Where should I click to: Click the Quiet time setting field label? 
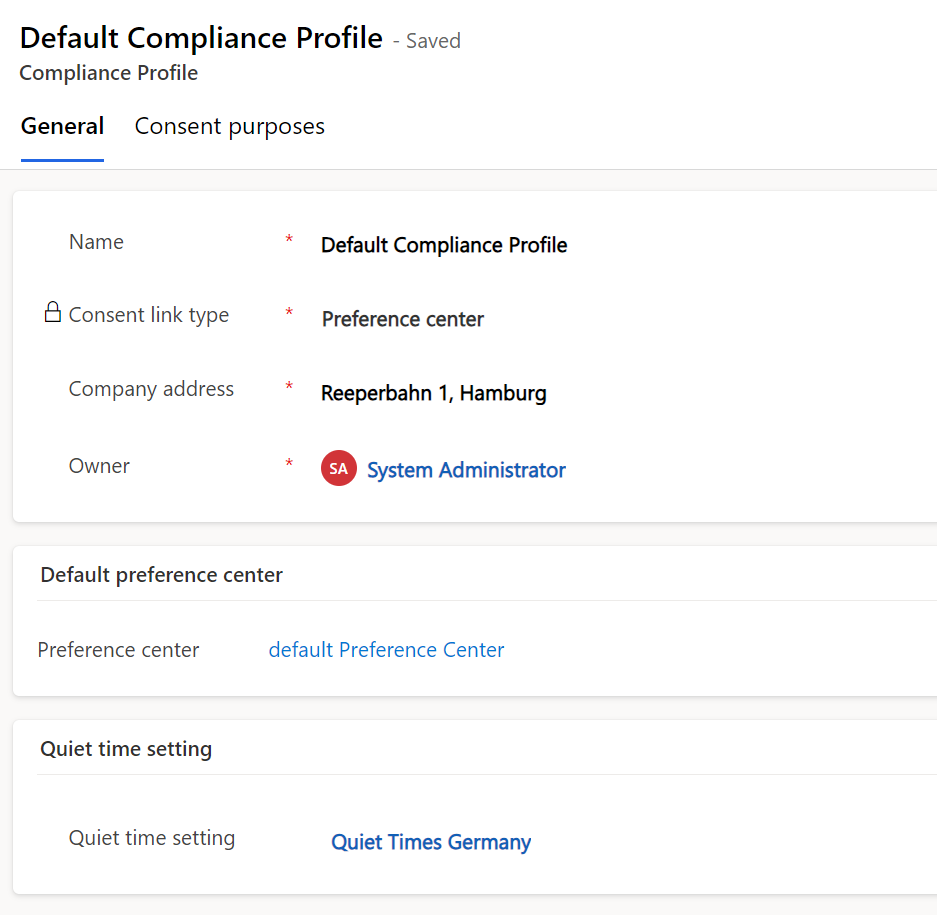coord(151,837)
